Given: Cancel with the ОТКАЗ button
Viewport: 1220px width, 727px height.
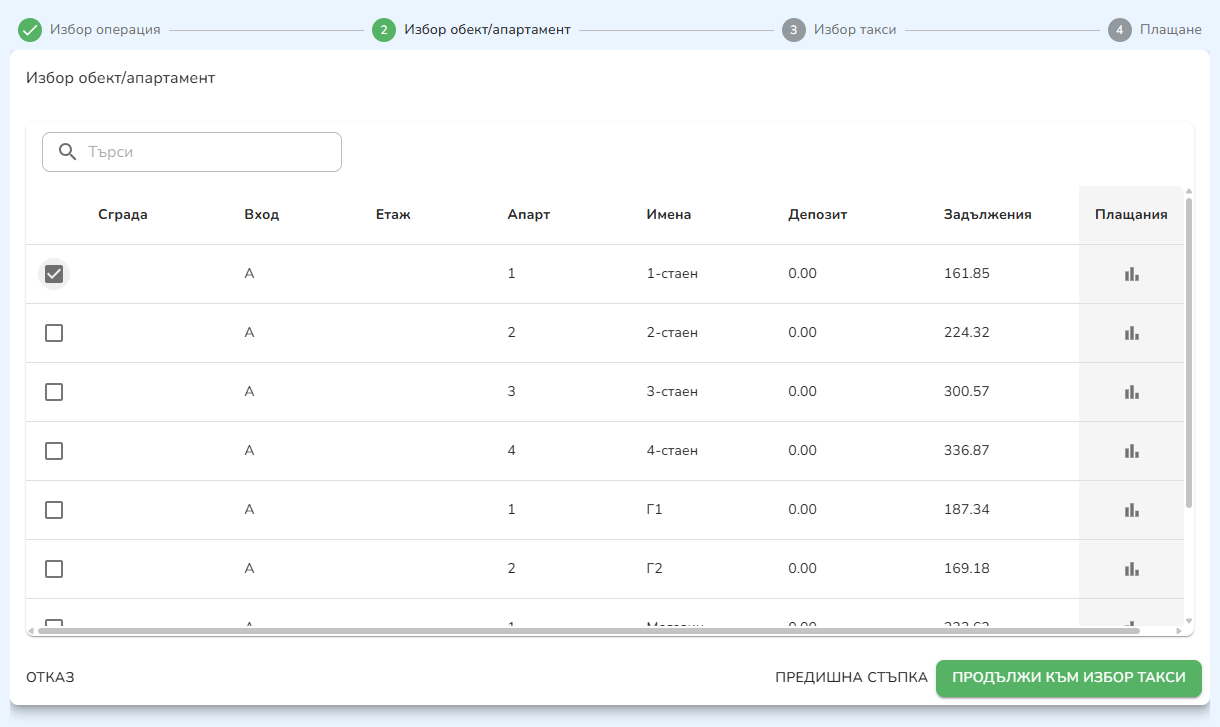Looking at the screenshot, I should click(x=50, y=678).
